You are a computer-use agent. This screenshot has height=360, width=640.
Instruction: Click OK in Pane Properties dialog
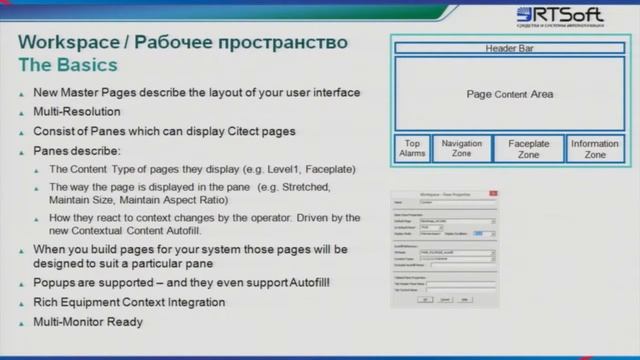pyautogui.click(x=425, y=300)
